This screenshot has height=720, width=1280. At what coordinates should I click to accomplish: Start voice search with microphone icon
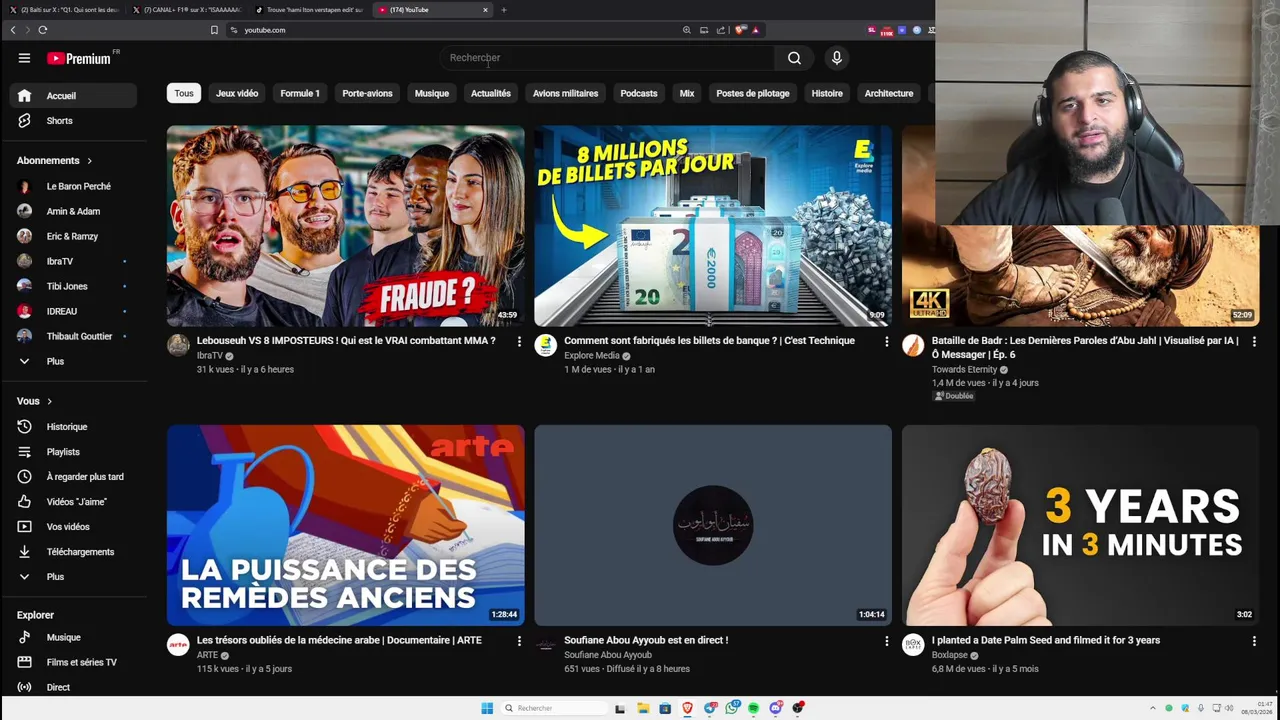coord(837,58)
